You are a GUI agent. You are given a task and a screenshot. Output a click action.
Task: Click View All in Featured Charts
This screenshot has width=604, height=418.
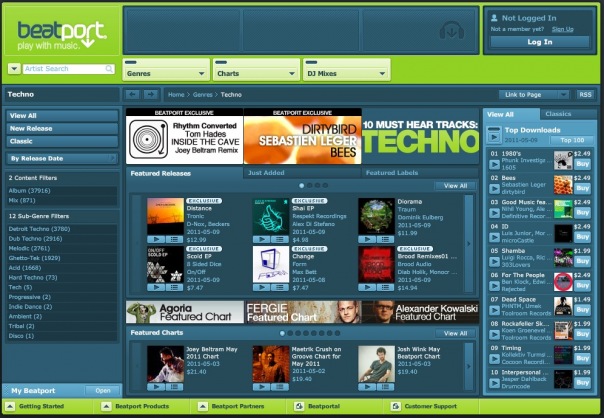pos(455,333)
